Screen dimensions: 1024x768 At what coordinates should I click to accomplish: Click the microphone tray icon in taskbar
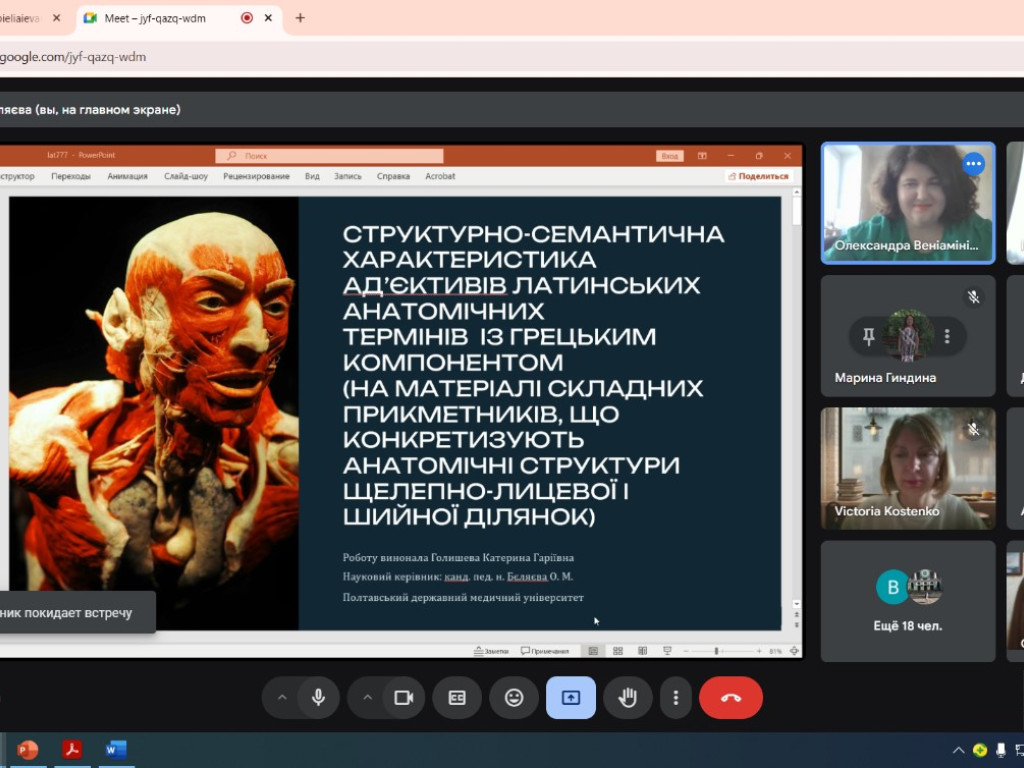(1000, 750)
